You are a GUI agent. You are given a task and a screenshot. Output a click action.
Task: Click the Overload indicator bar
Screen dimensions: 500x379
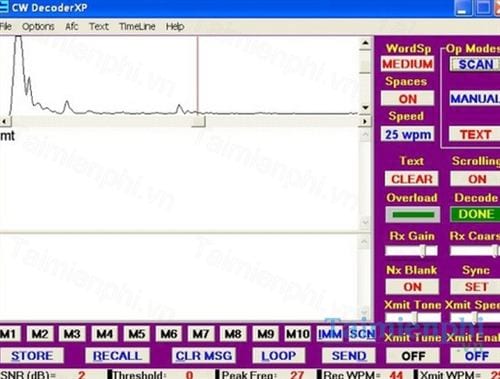coord(413,215)
